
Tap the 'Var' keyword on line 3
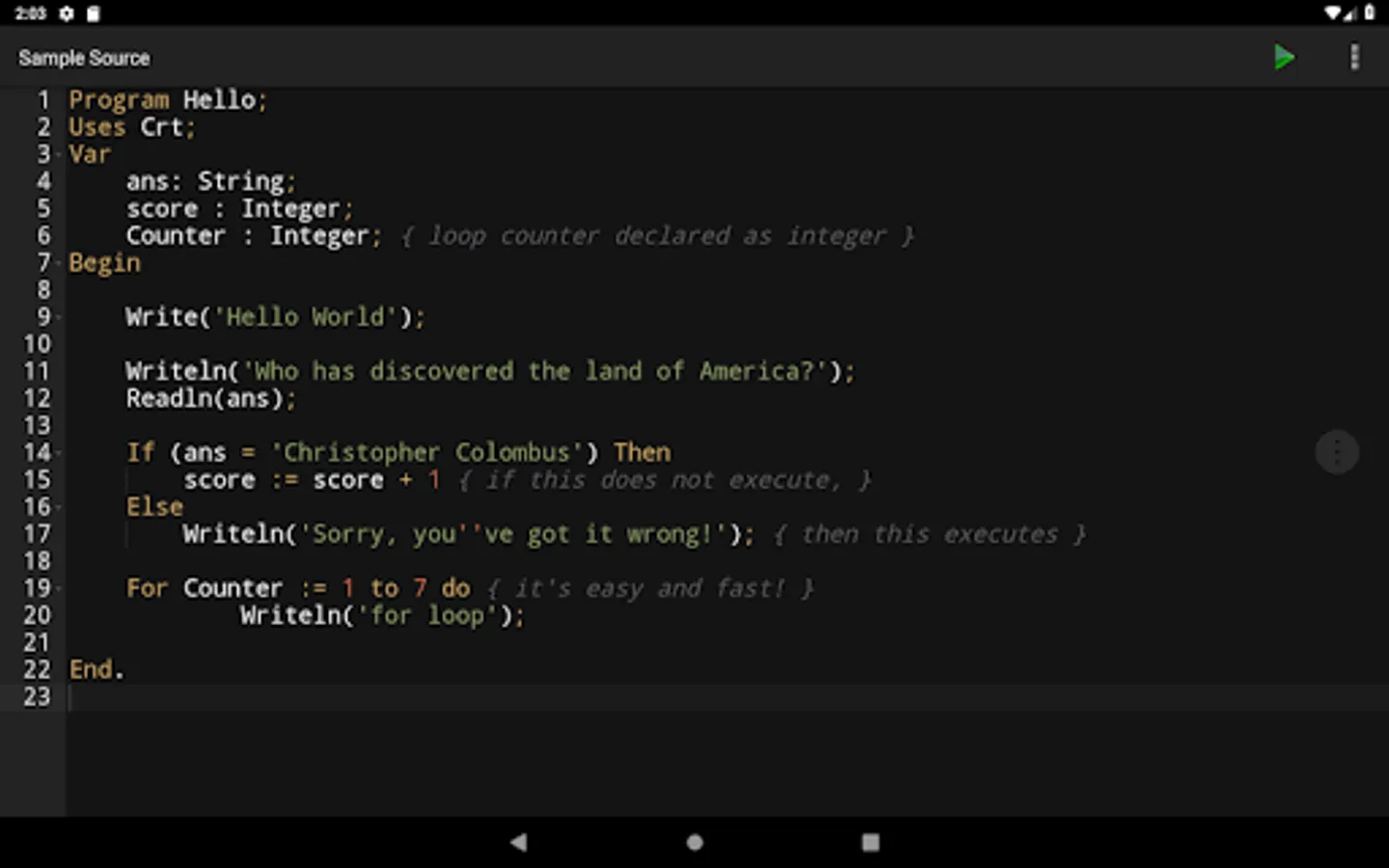tap(90, 154)
